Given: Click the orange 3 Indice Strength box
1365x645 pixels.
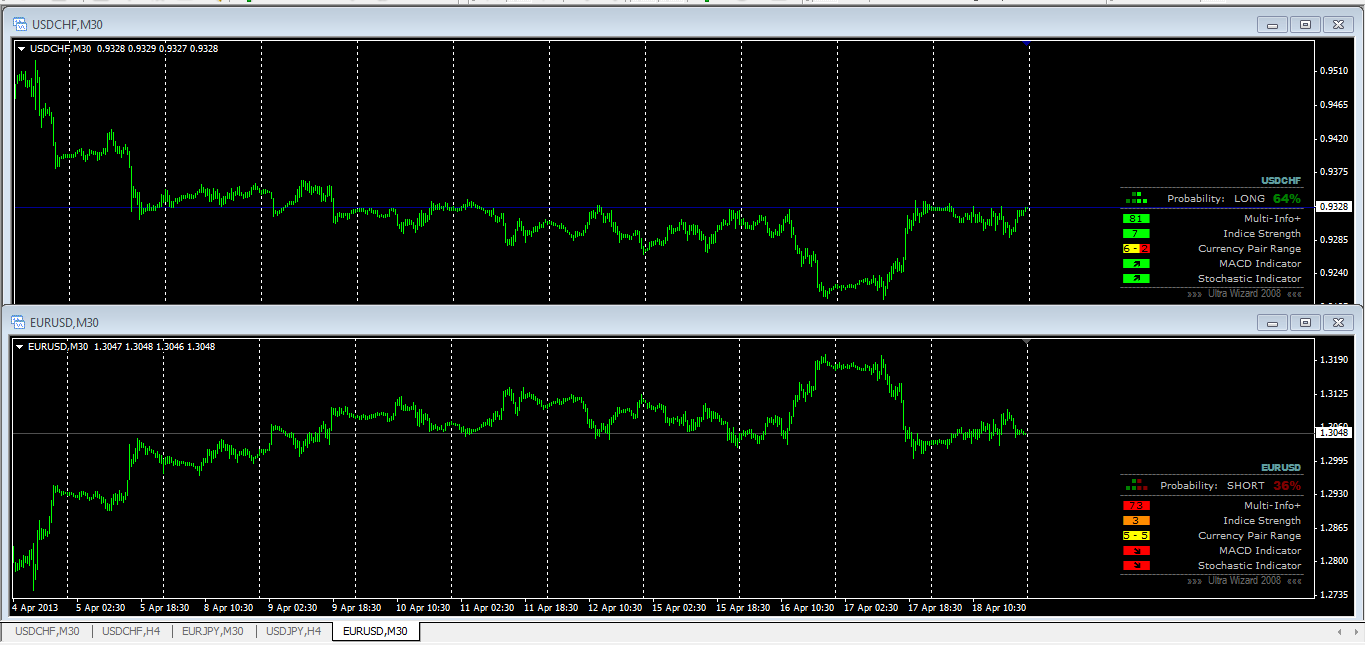Looking at the screenshot, I should (1136, 521).
